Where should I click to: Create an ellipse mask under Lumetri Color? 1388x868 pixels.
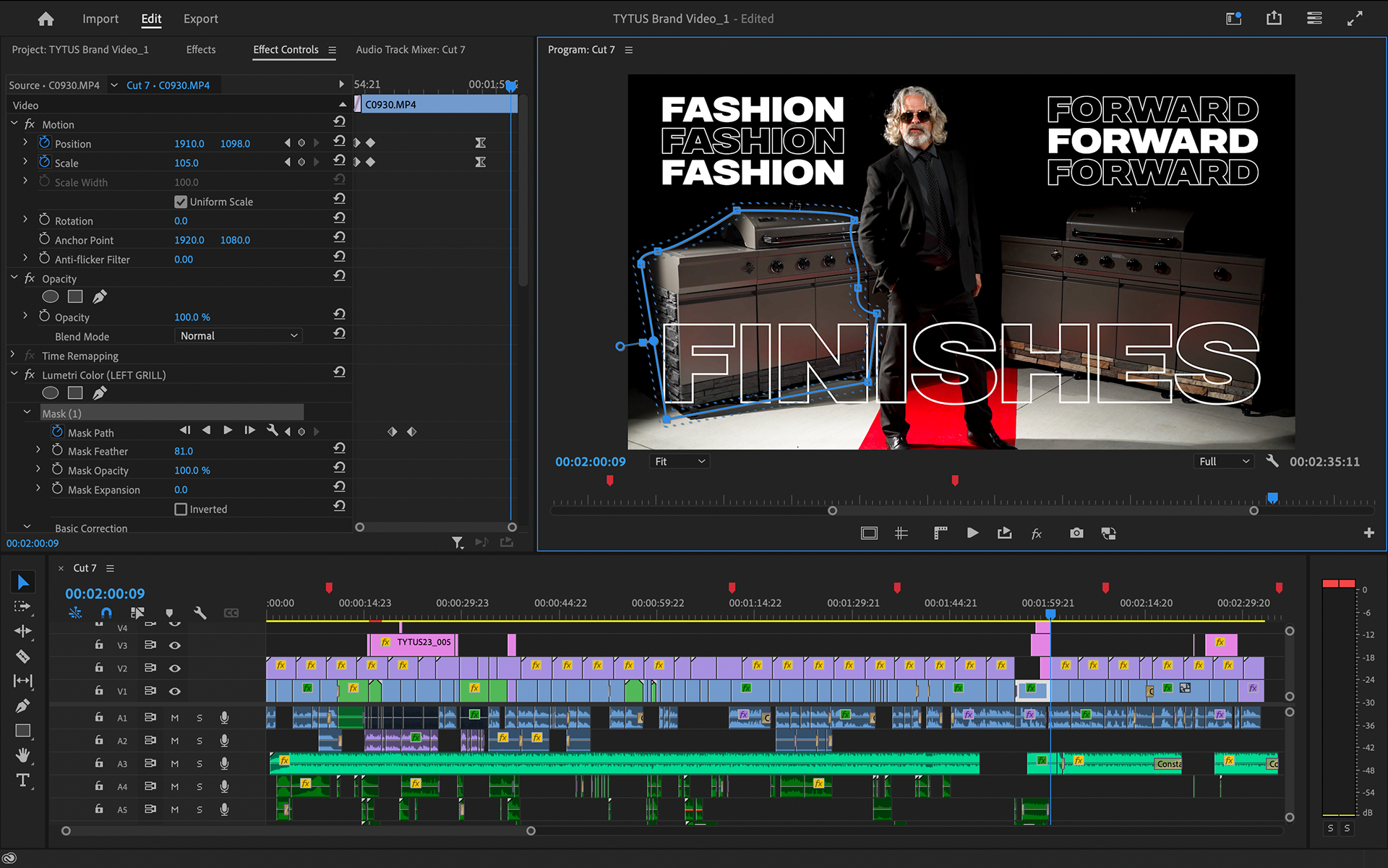[x=50, y=392]
